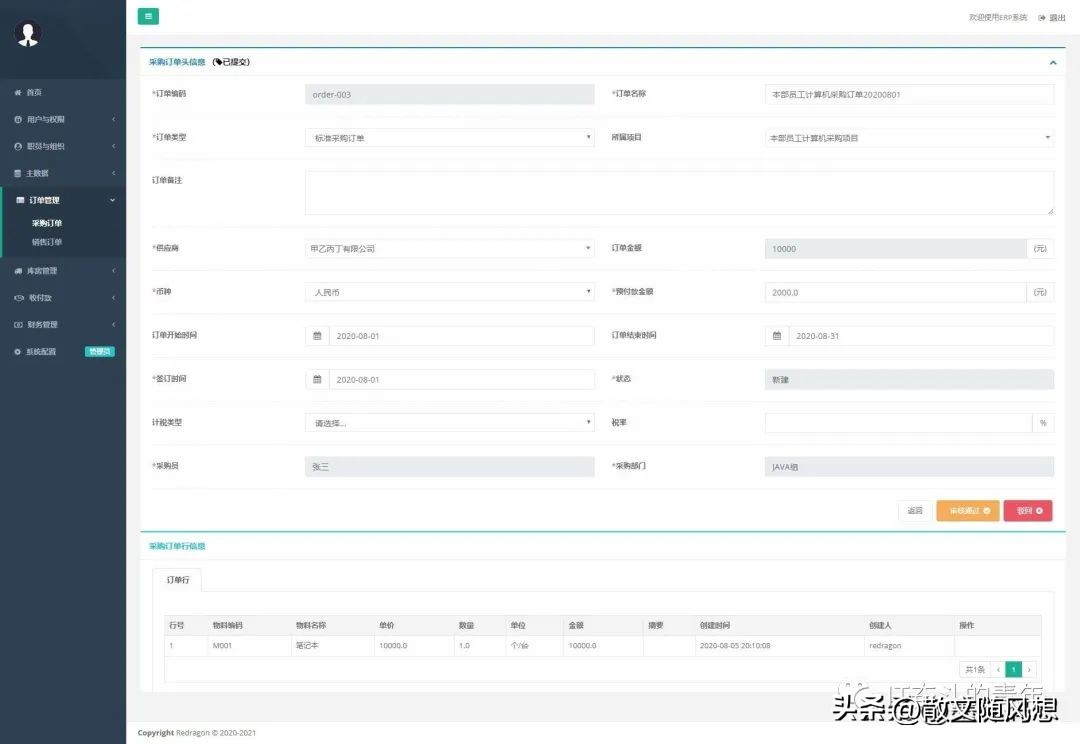
Task: Click the green sidebar hamburger icon
Action: point(148,16)
